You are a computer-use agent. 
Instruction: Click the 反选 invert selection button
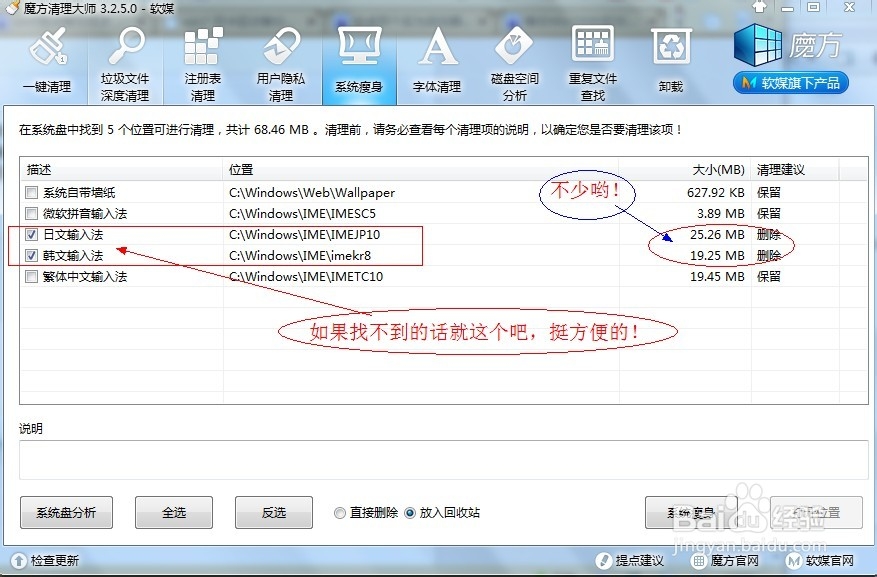274,512
